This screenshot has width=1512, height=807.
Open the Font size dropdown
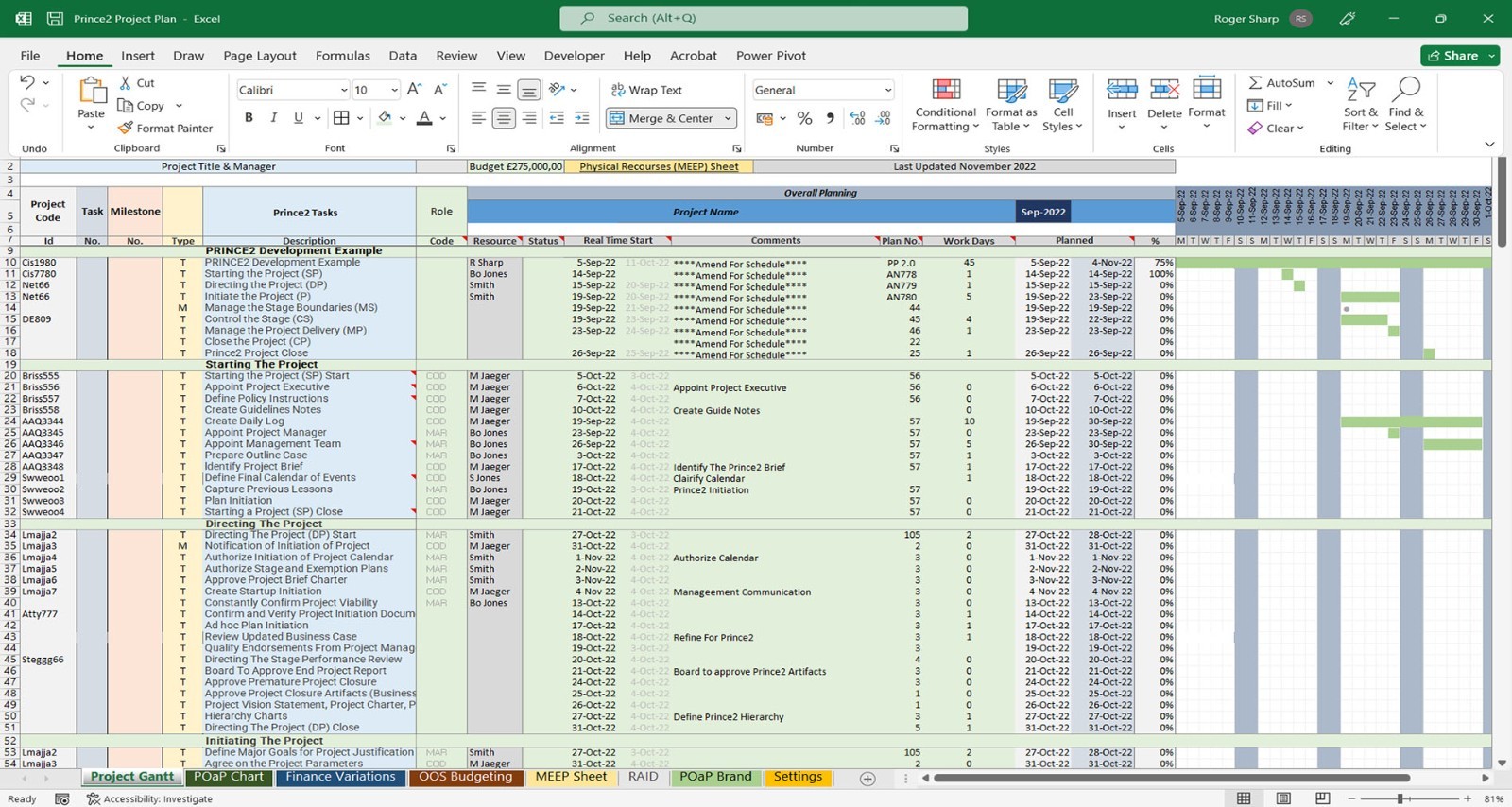394,90
